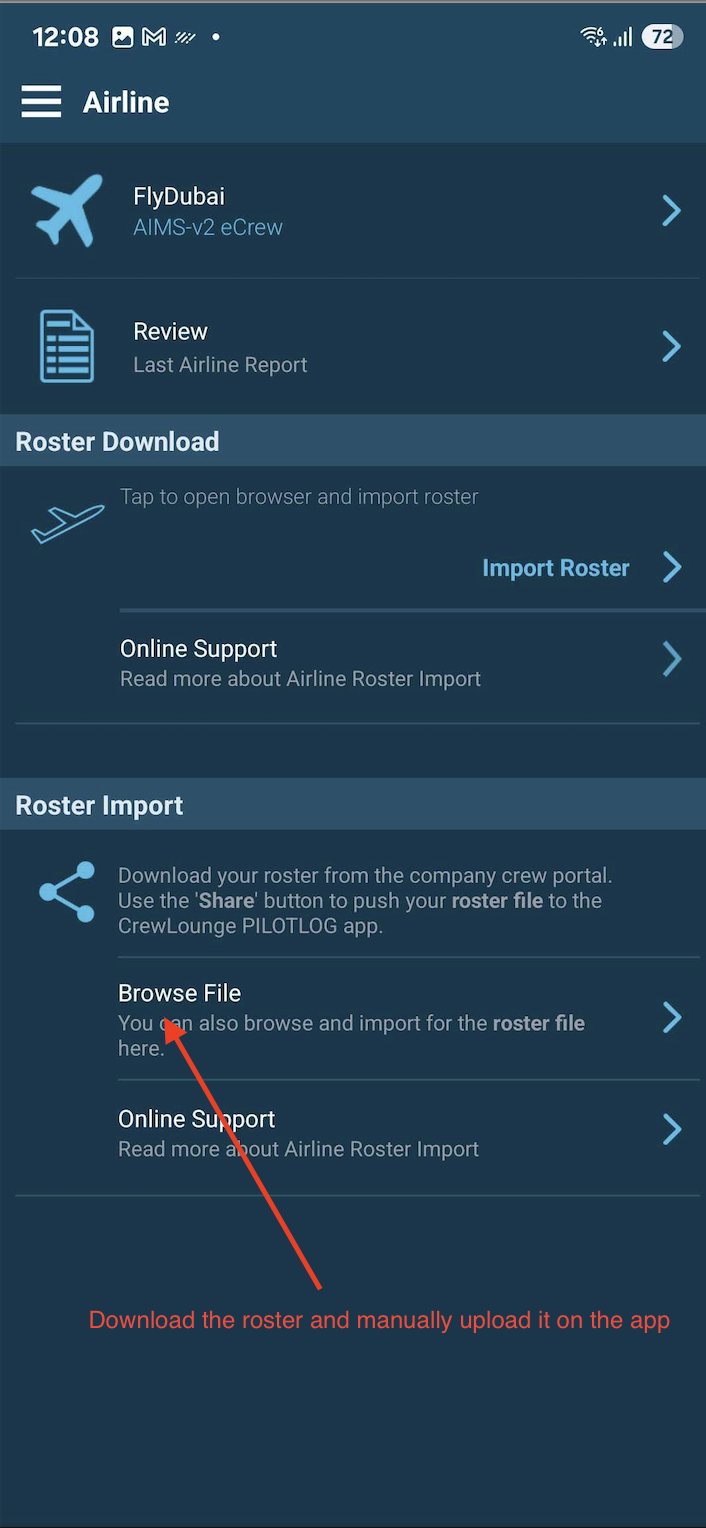Image resolution: width=706 pixels, height=1528 pixels.
Task: Tap Import Roster link
Action: click(556, 568)
